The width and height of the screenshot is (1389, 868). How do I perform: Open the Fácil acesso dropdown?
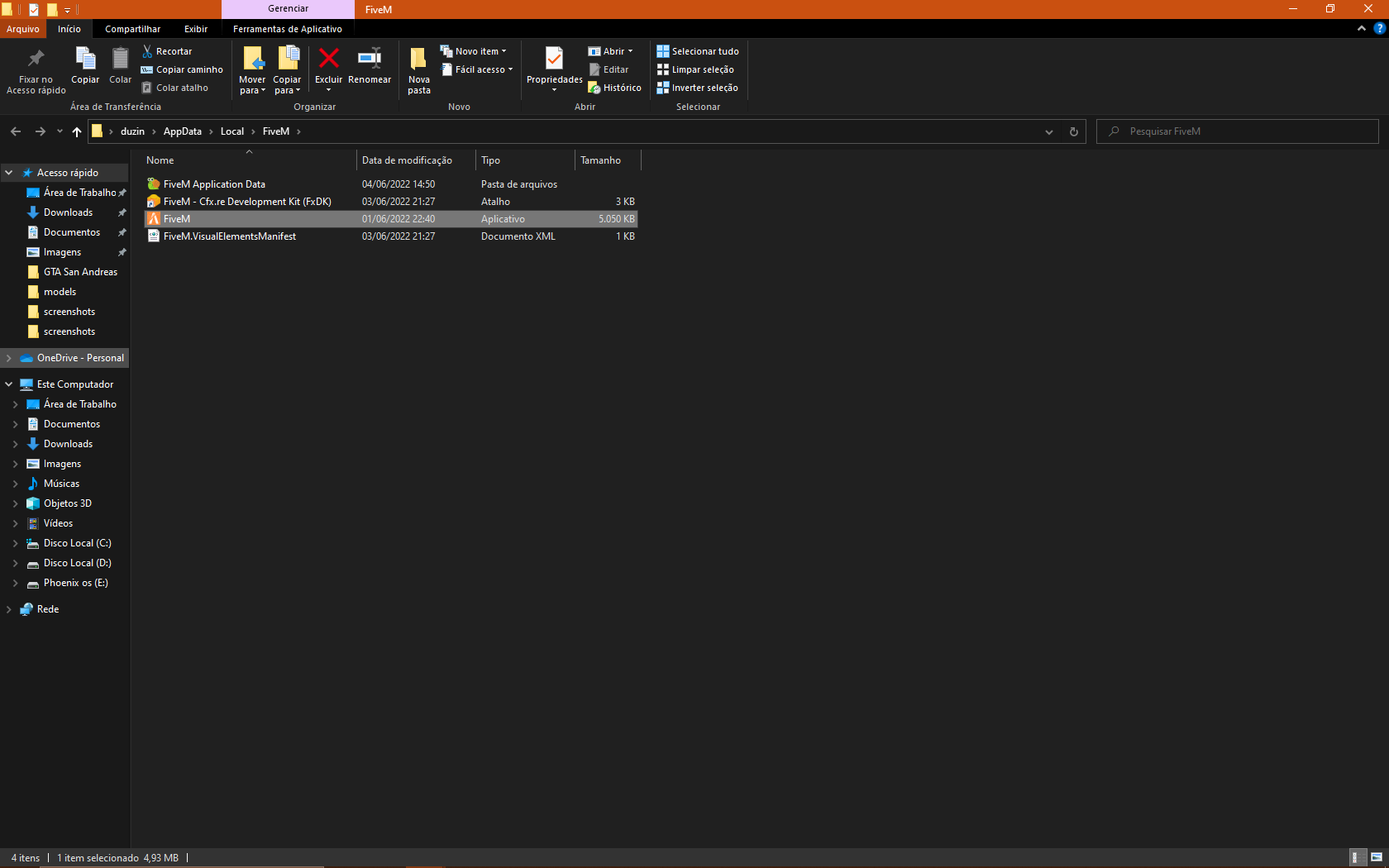tap(477, 69)
